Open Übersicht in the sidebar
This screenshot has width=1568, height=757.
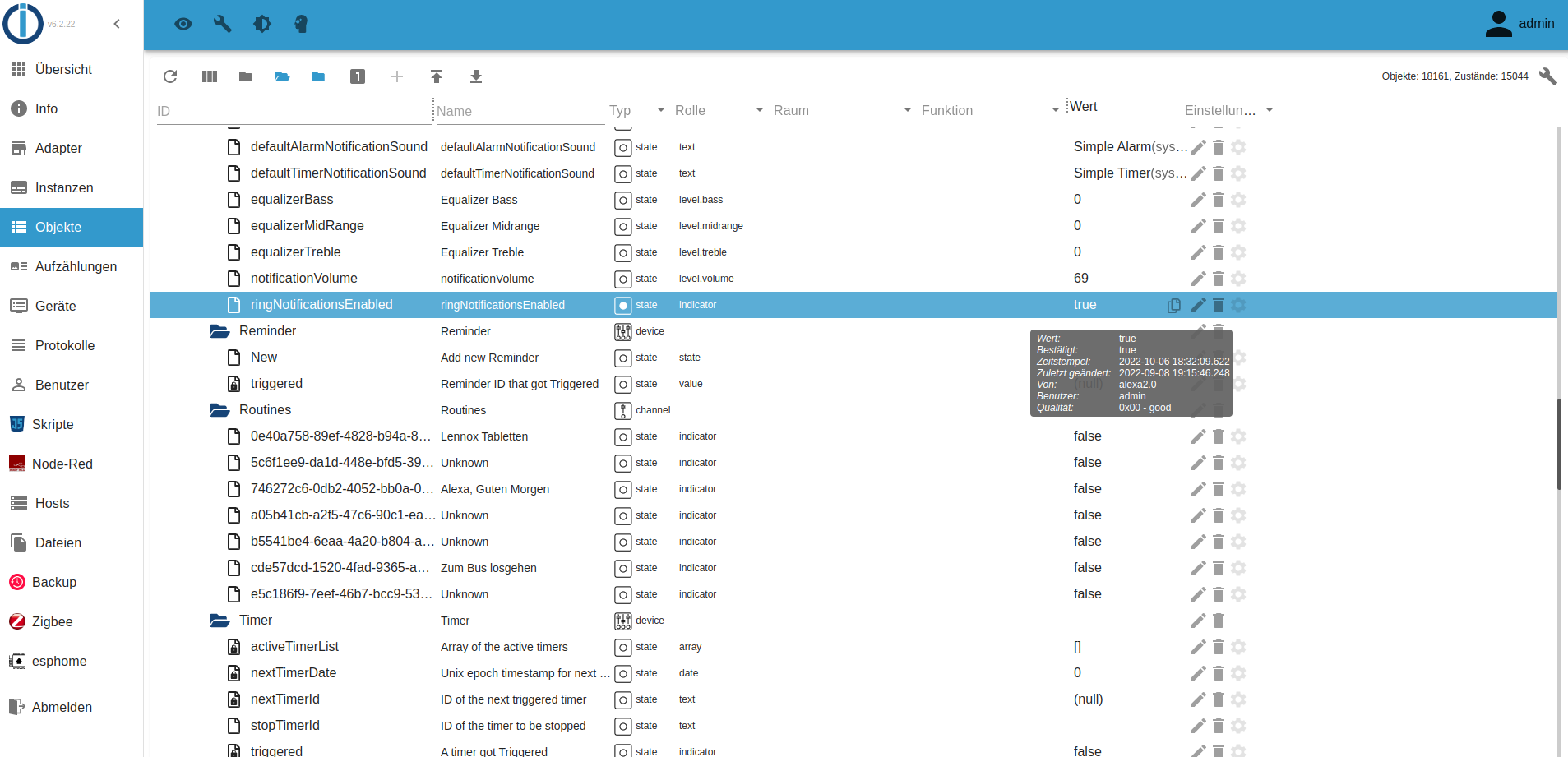coord(72,69)
